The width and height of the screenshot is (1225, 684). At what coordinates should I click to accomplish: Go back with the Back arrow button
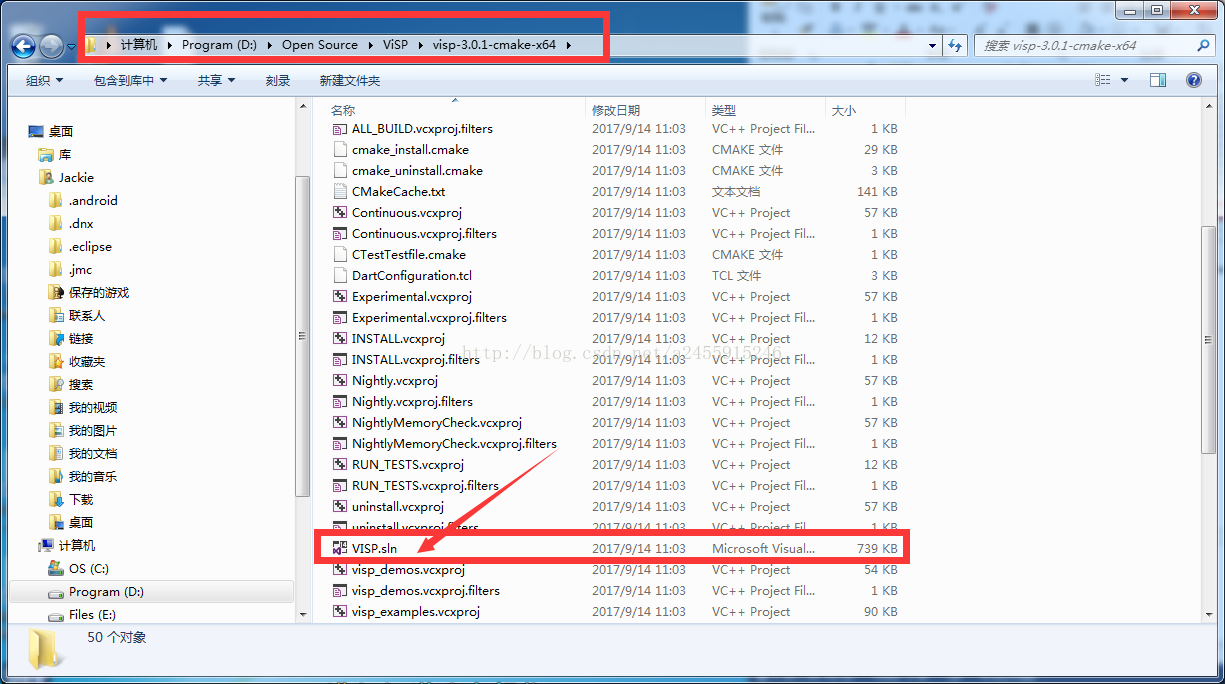coord(24,45)
